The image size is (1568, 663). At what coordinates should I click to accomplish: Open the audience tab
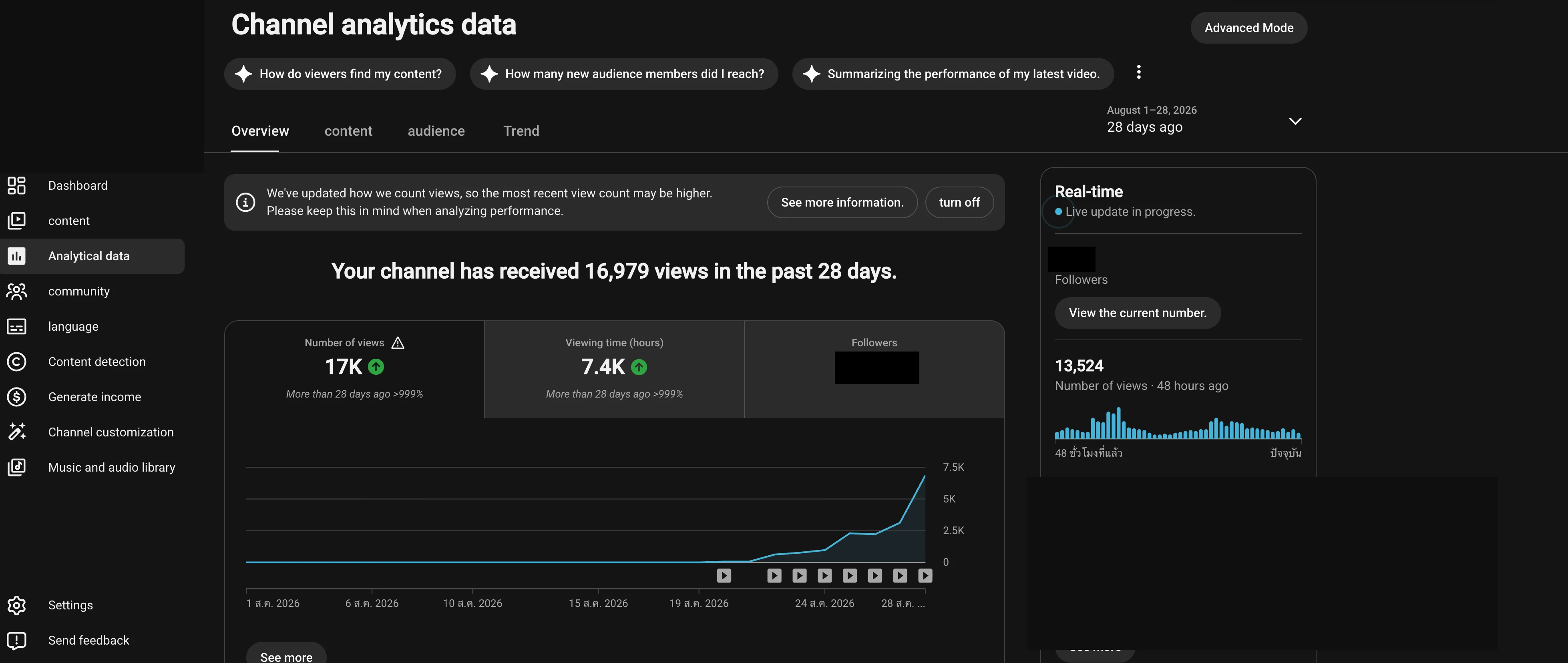436,131
